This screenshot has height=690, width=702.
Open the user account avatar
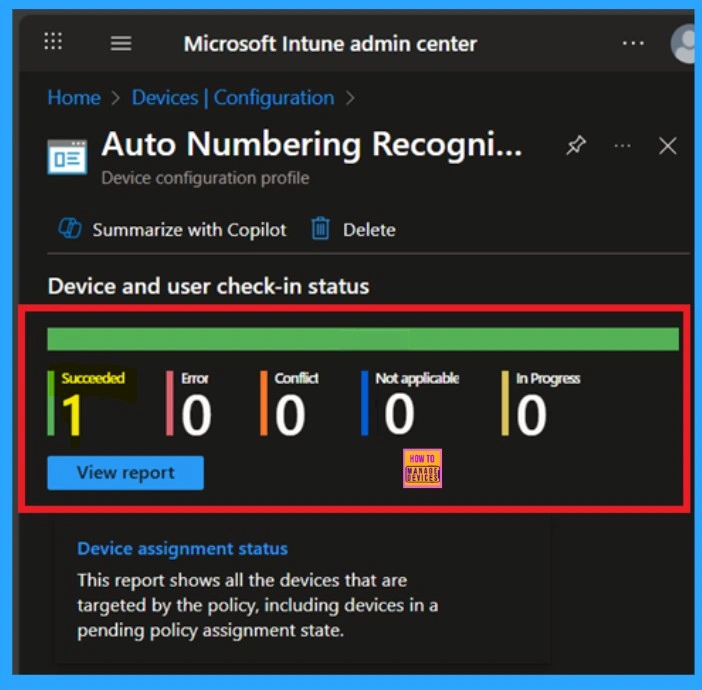tap(685, 43)
